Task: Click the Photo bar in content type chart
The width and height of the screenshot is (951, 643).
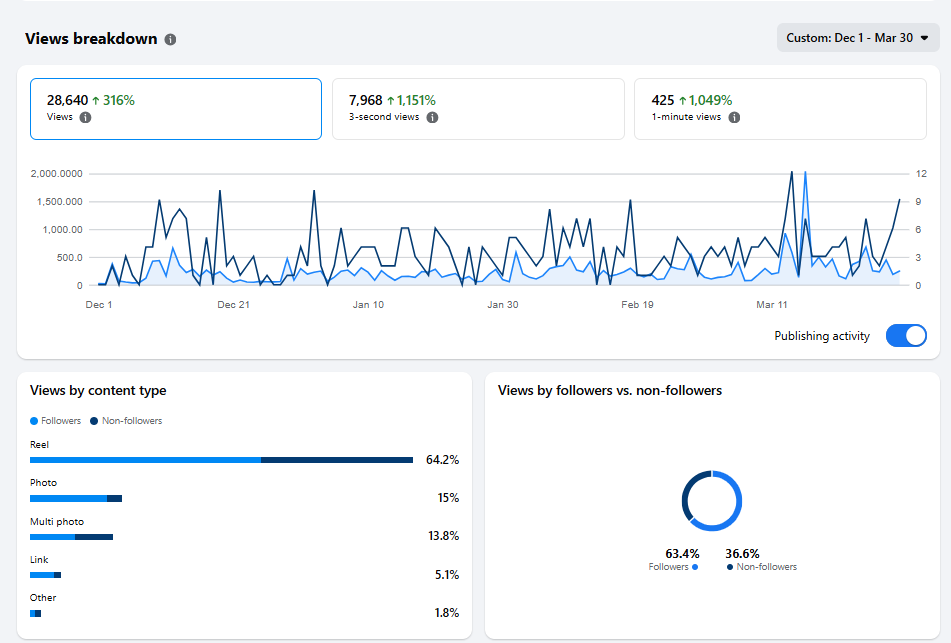Action: (x=74, y=498)
